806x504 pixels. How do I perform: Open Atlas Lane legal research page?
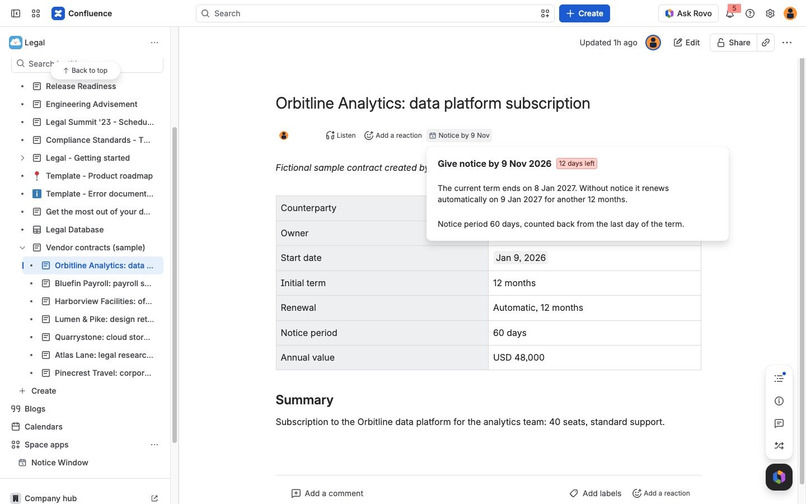click(104, 355)
